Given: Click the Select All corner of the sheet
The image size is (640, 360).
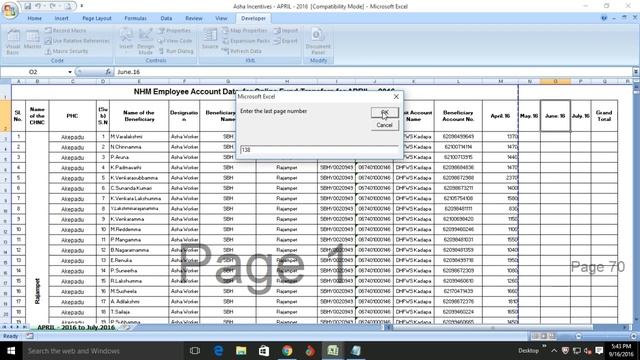Looking at the screenshot, I should pos(5,81).
